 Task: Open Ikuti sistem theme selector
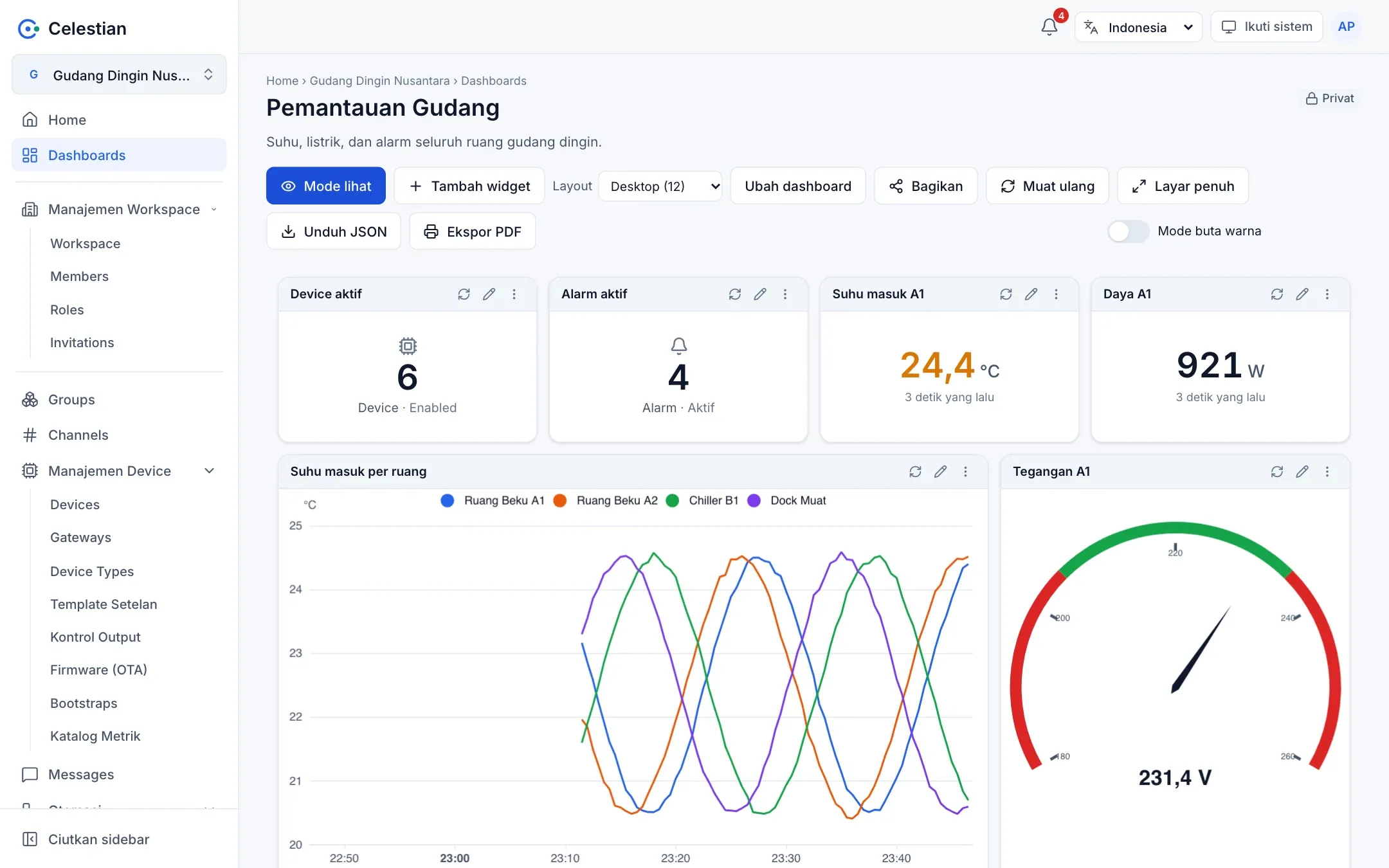(1267, 26)
